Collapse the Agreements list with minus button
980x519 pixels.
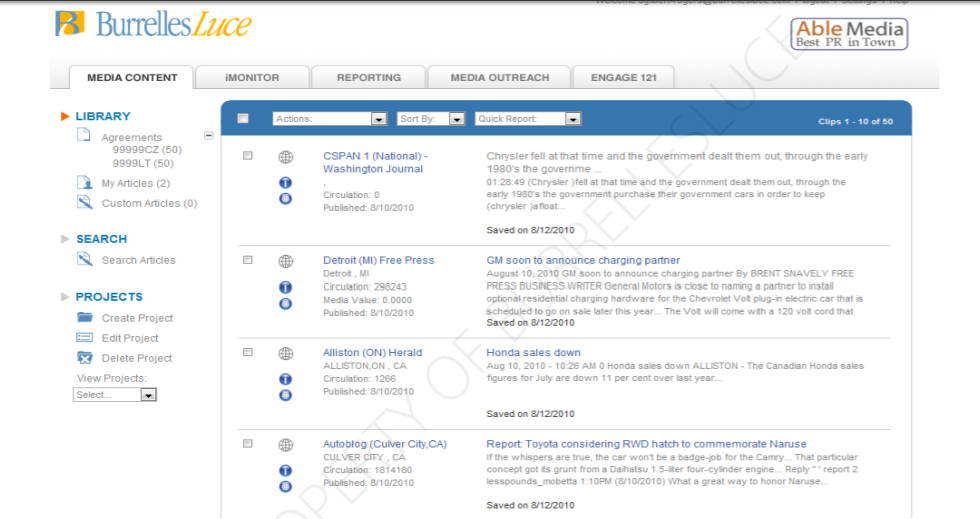pyautogui.click(x=209, y=135)
